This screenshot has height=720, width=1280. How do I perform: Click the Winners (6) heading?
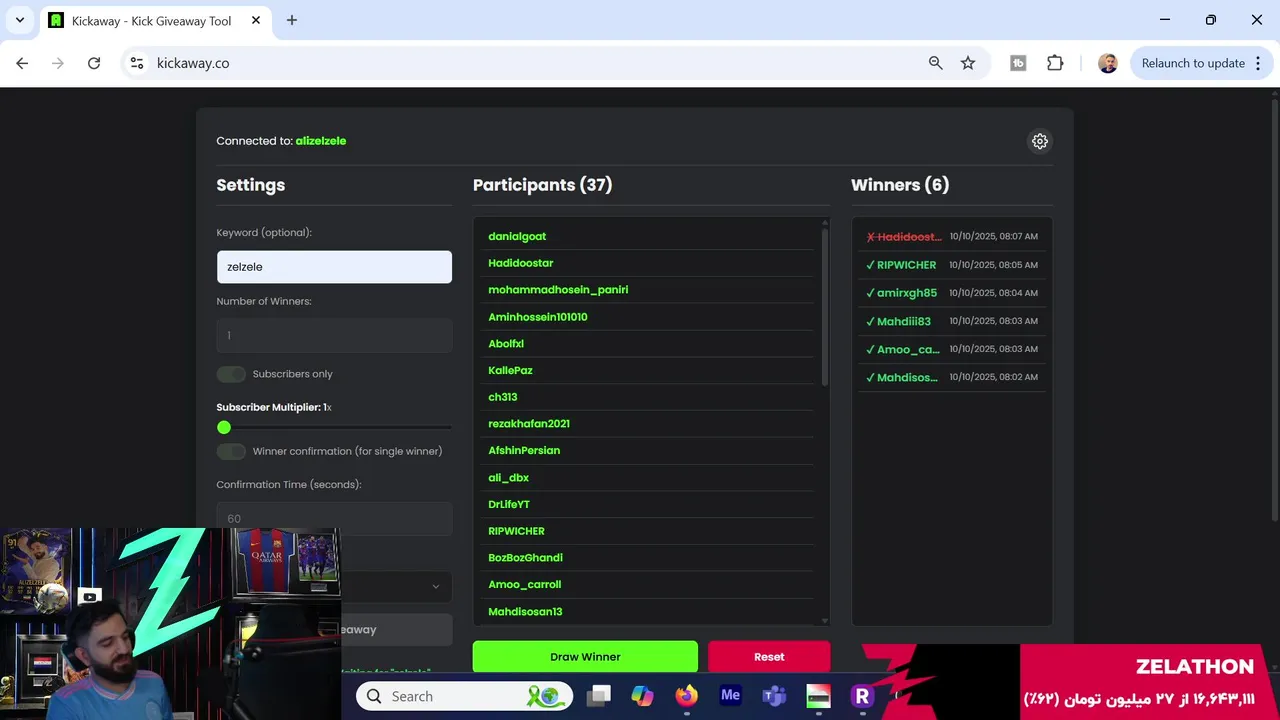tap(900, 185)
